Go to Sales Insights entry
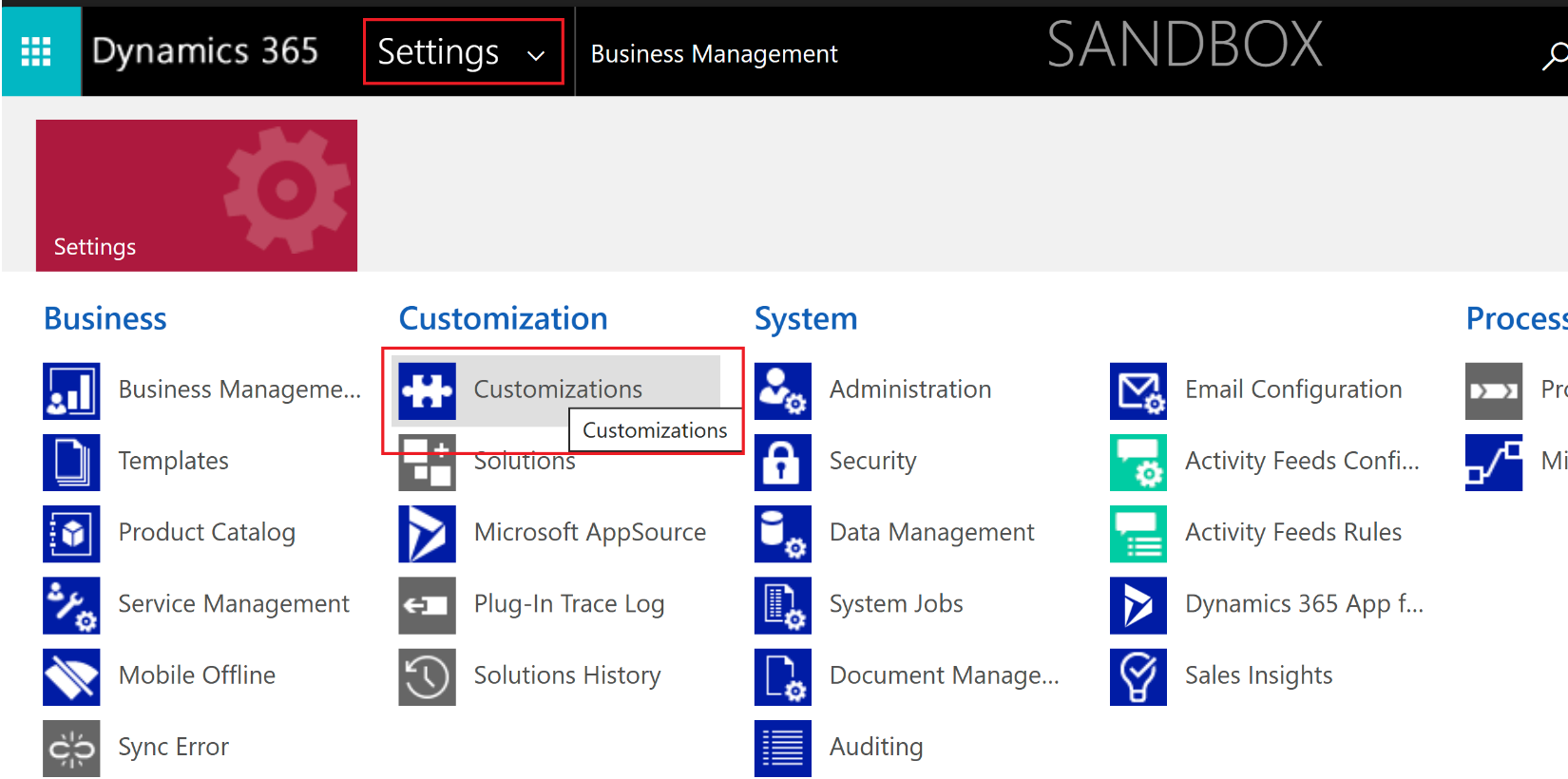1568x779 pixels. [1259, 674]
